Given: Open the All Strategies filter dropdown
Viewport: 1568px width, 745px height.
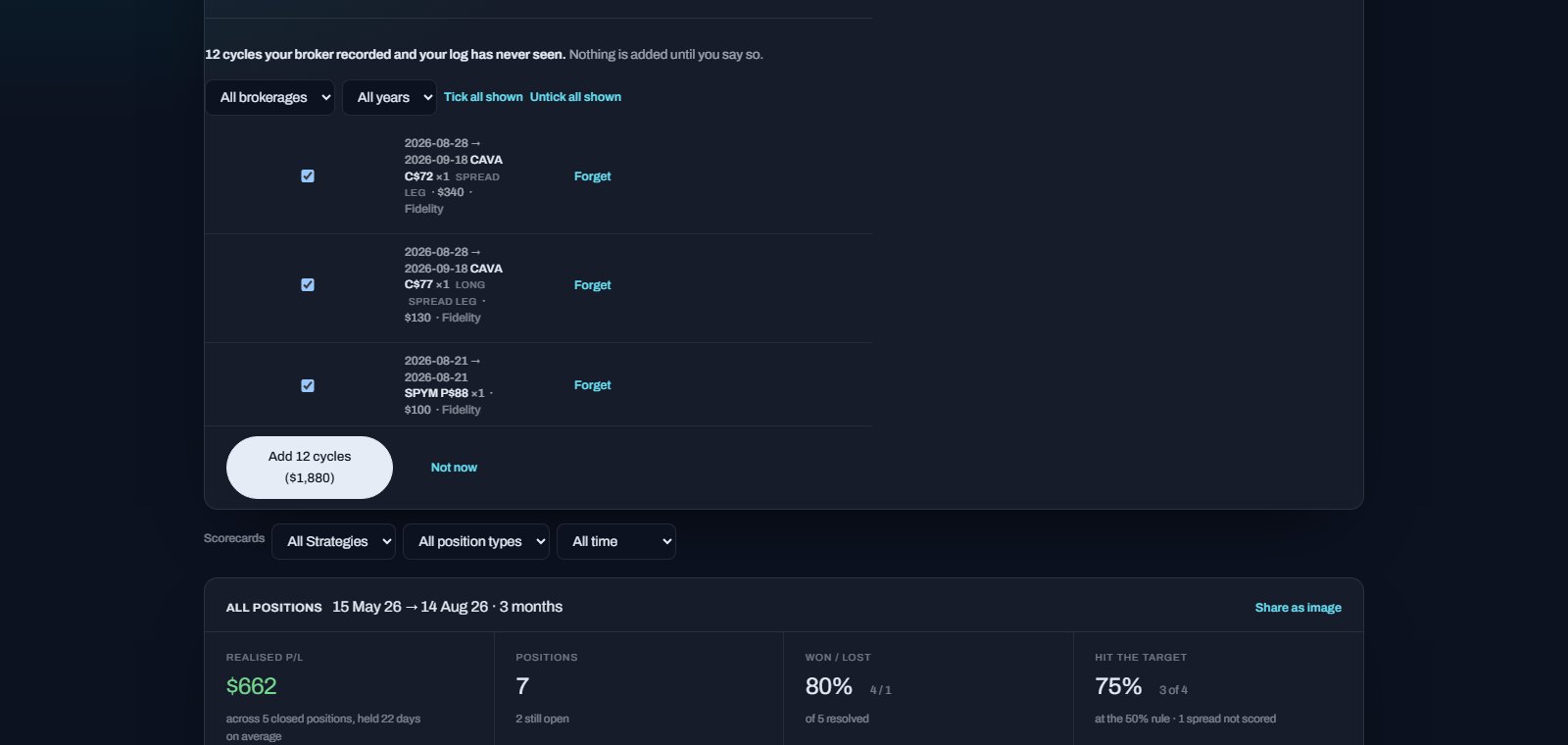Looking at the screenshot, I should click(x=333, y=541).
